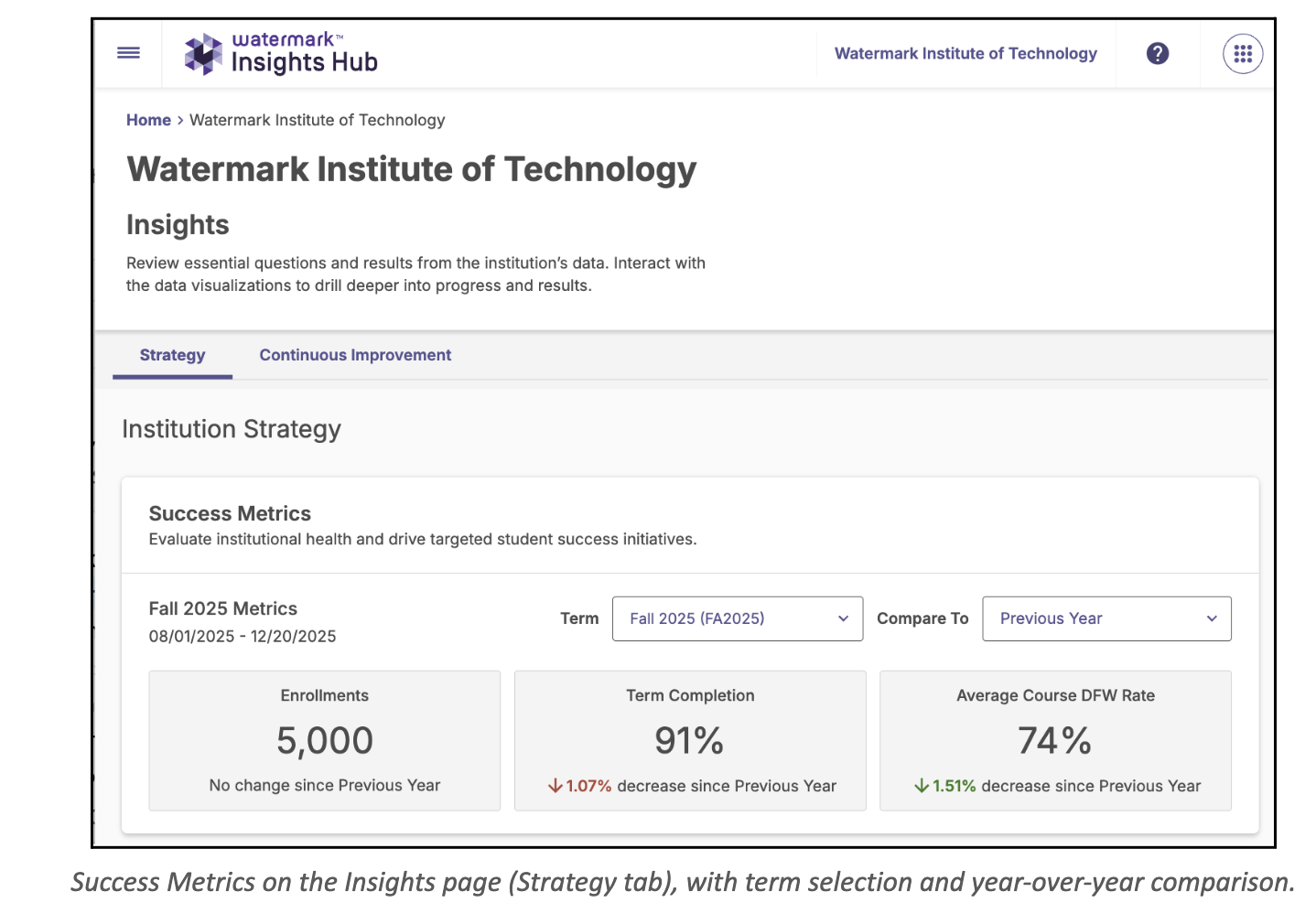
Task: Click Watermark Institute of Technology header link
Action: pos(965,54)
